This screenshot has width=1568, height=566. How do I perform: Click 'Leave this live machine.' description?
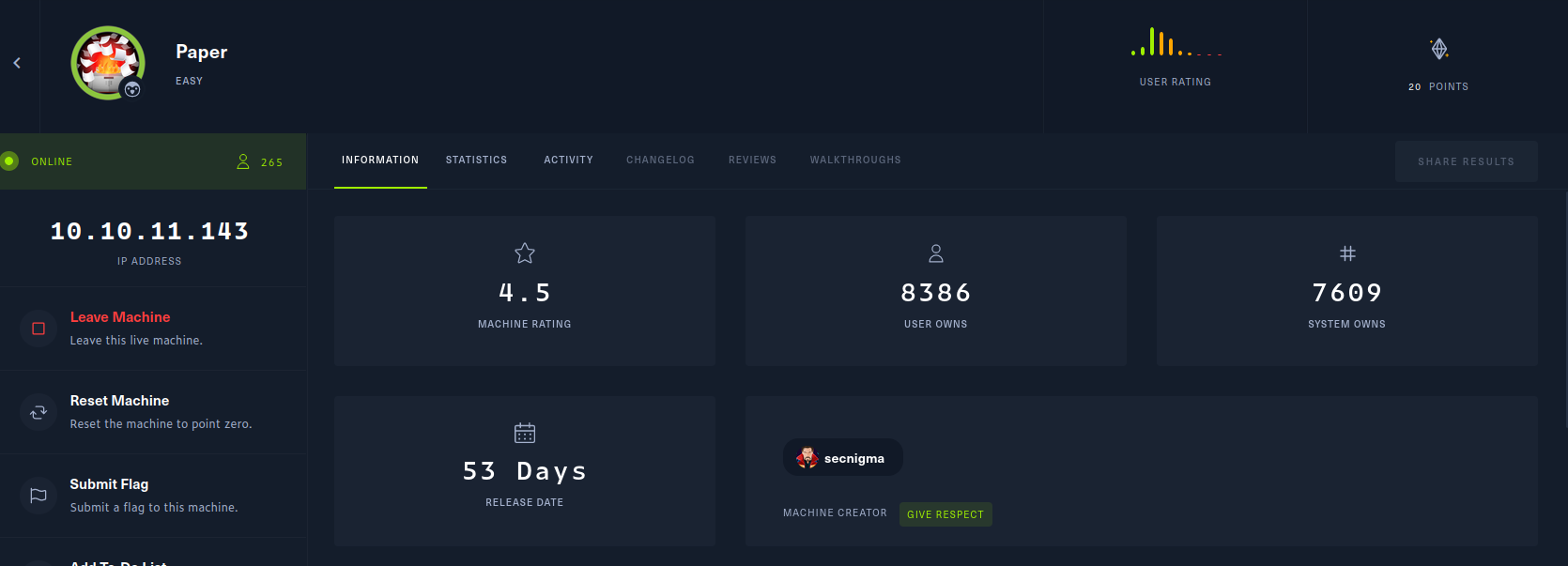click(x=136, y=341)
